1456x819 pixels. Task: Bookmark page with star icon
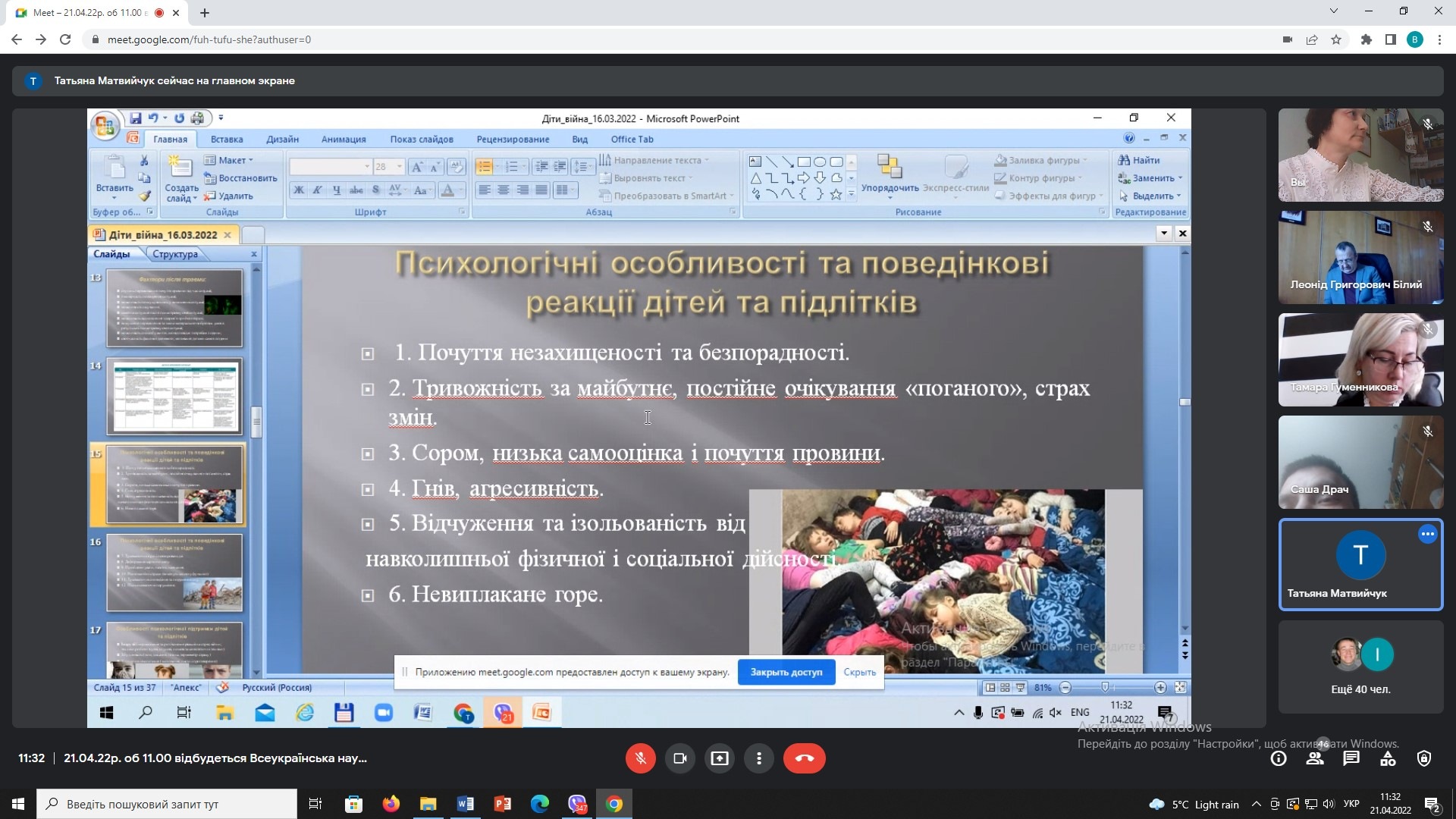1336,39
